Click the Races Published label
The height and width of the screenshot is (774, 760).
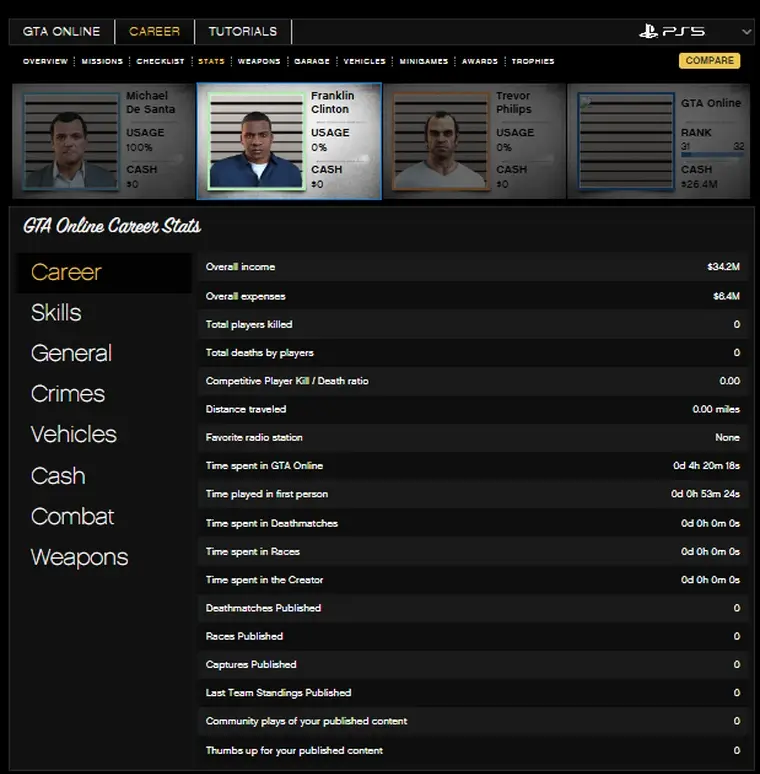244,636
